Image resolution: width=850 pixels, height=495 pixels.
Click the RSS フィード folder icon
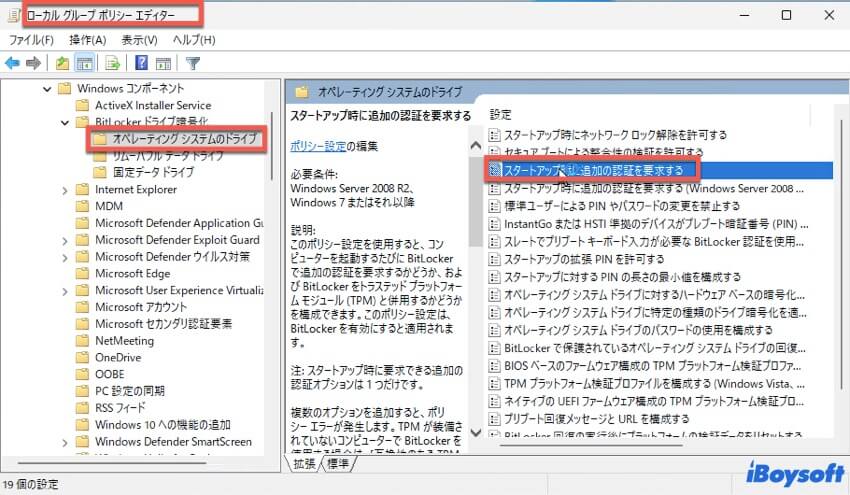click(x=82, y=408)
